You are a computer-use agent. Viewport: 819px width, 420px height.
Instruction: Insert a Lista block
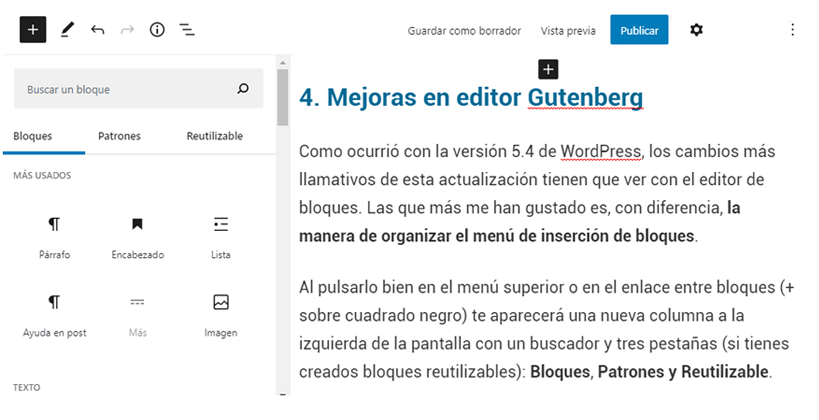220,238
